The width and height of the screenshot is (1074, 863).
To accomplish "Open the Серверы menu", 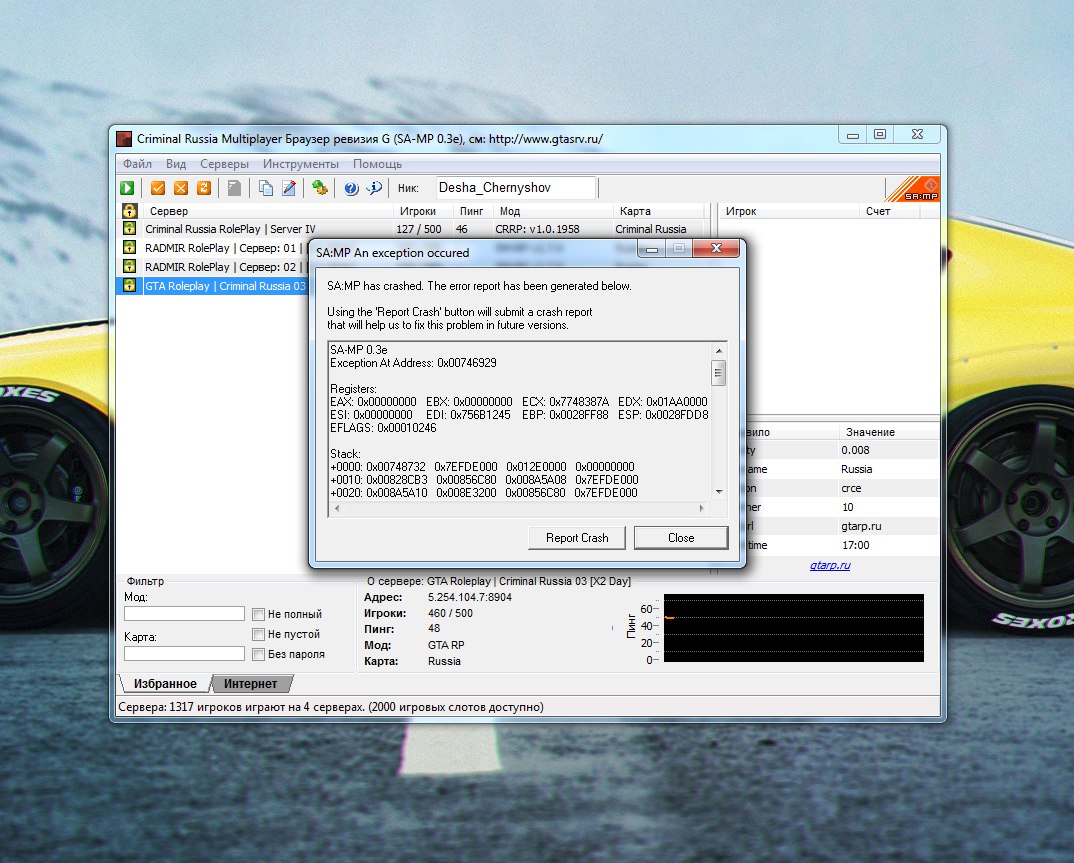I will (x=224, y=164).
